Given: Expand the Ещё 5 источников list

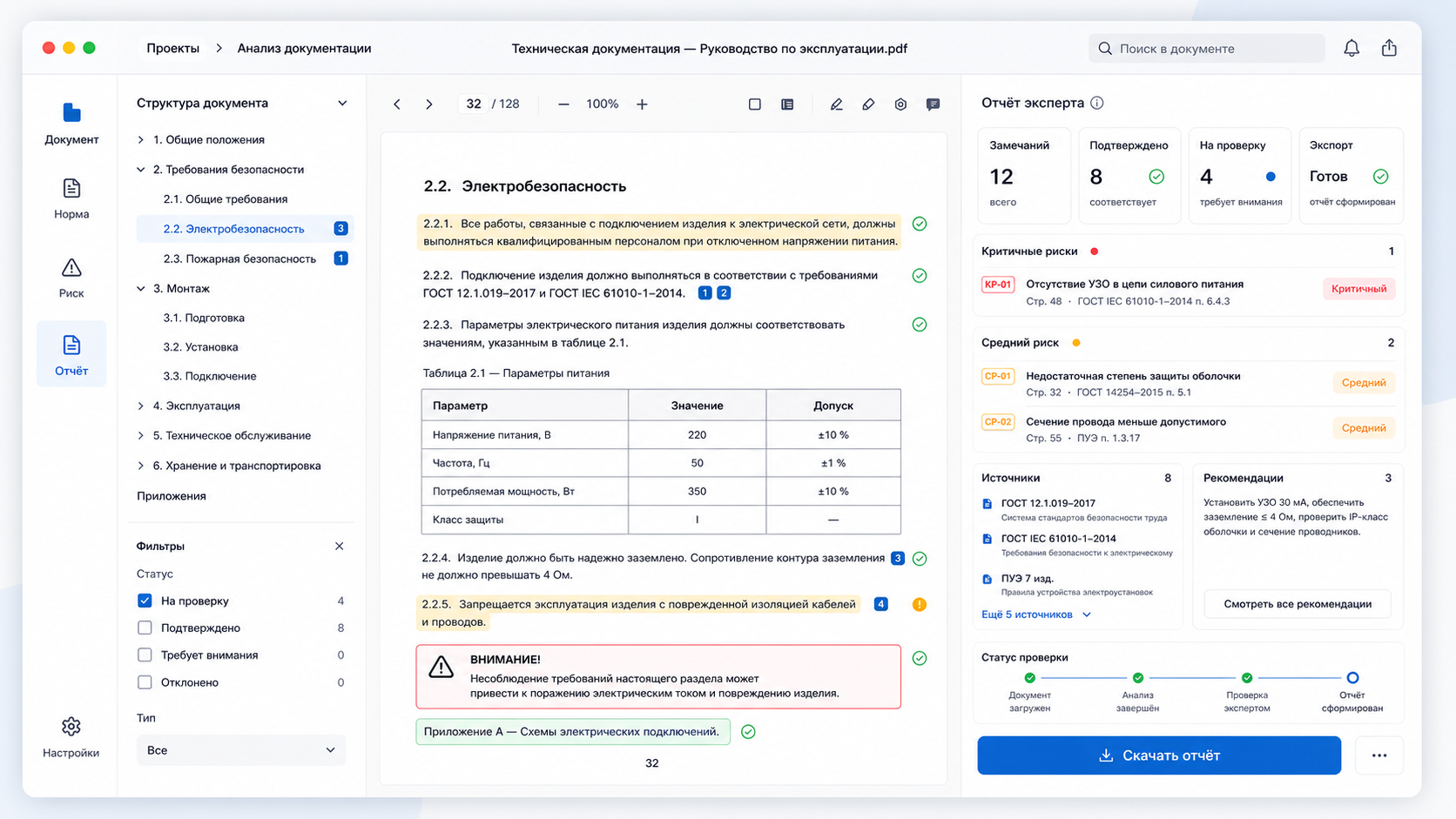Looking at the screenshot, I should [x=1036, y=614].
